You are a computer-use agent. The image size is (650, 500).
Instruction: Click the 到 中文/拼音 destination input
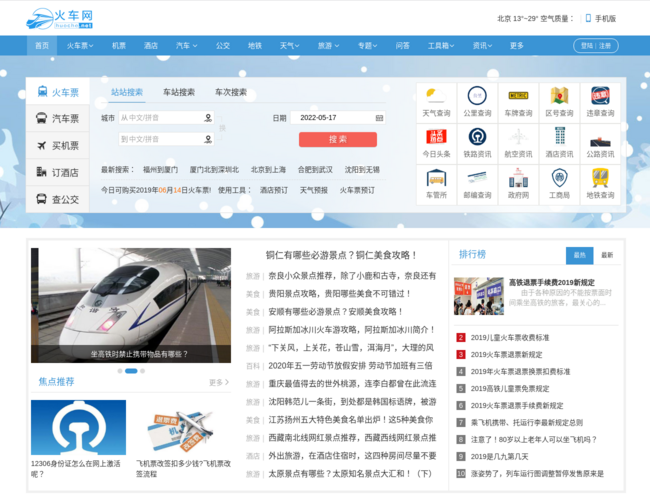[x=166, y=139]
